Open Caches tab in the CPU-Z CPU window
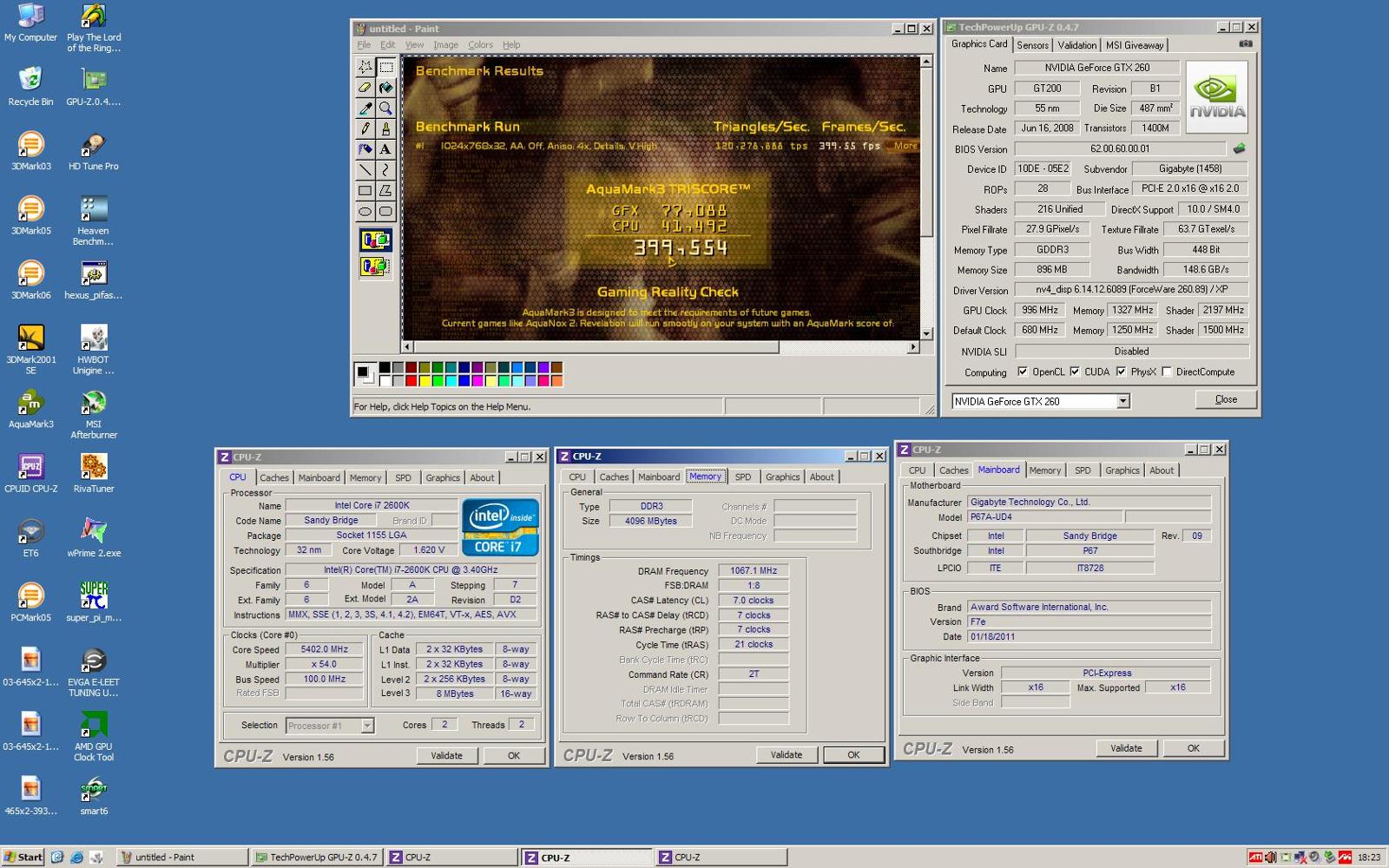1389x868 pixels. [274, 477]
